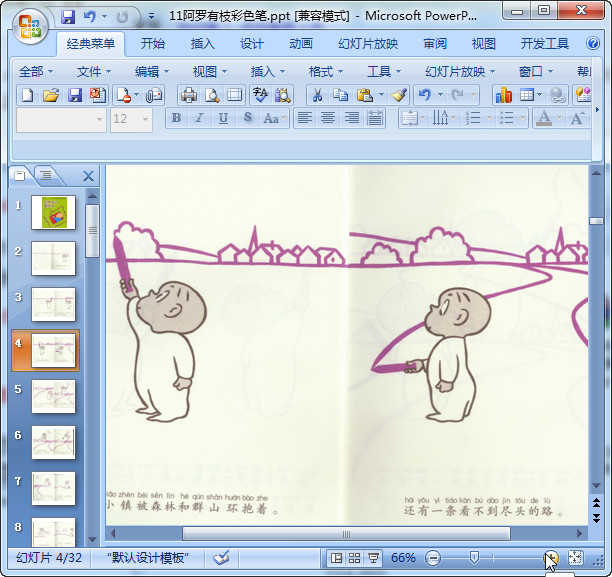Image resolution: width=612 pixels, height=577 pixels.
Task: Open Print Preview
Action: pos(212,95)
